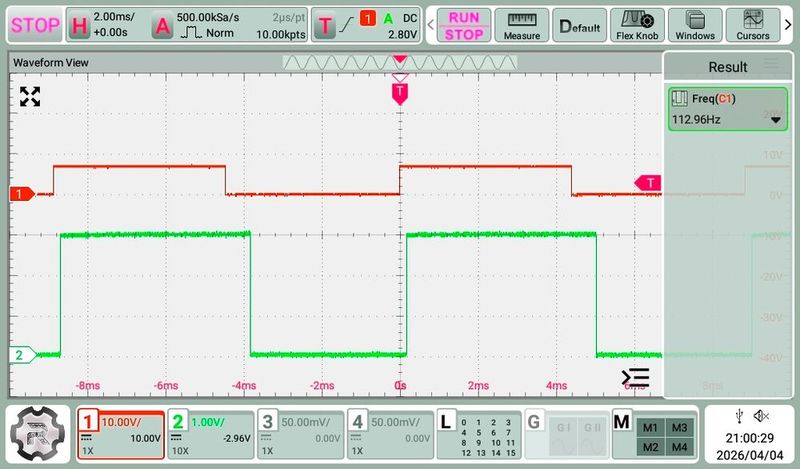Screen dimensions: 800x469
Task: Click channel 4 50.00mV/ scale value
Action: point(395,422)
